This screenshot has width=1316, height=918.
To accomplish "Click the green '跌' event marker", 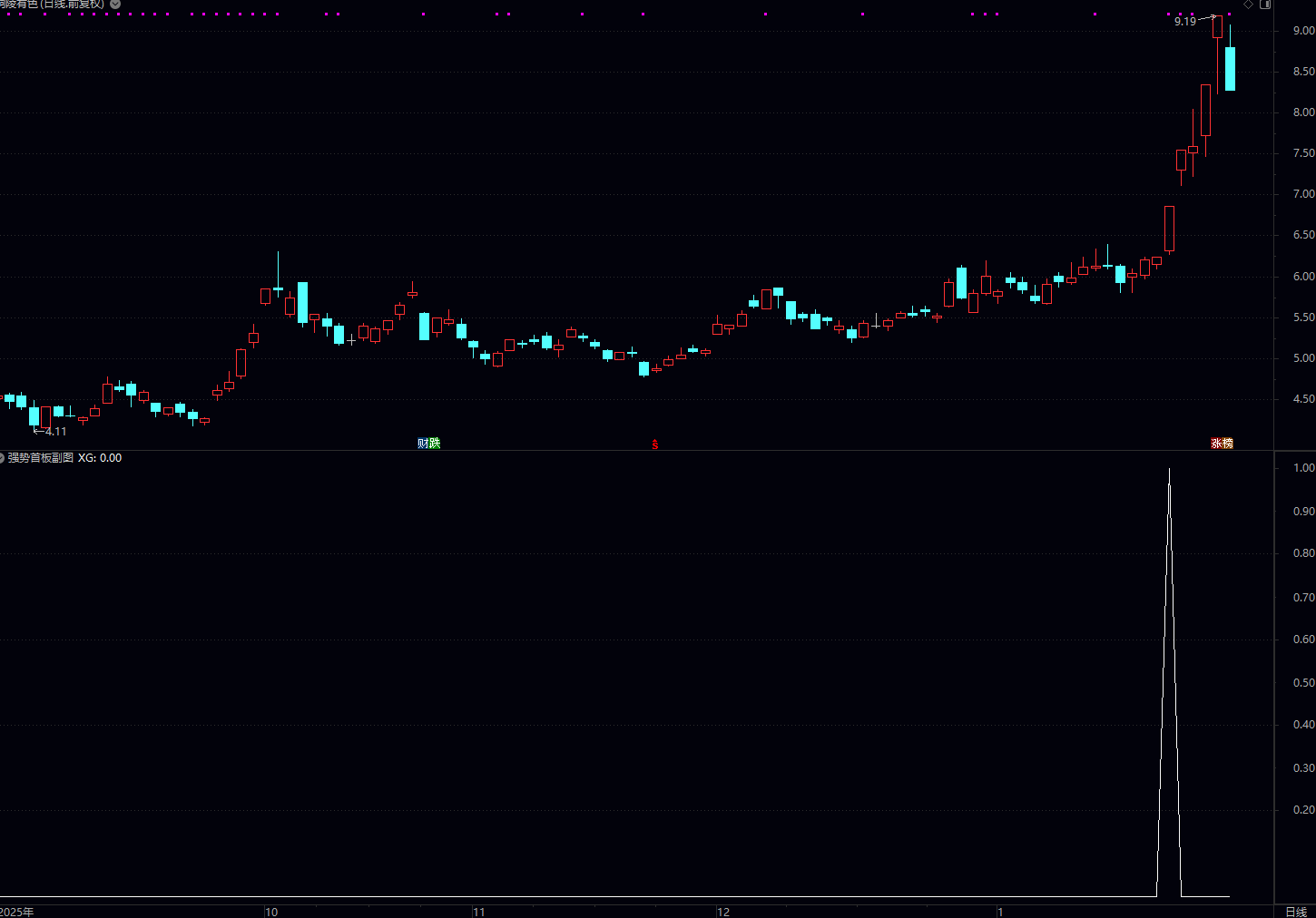I will pos(435,443).
